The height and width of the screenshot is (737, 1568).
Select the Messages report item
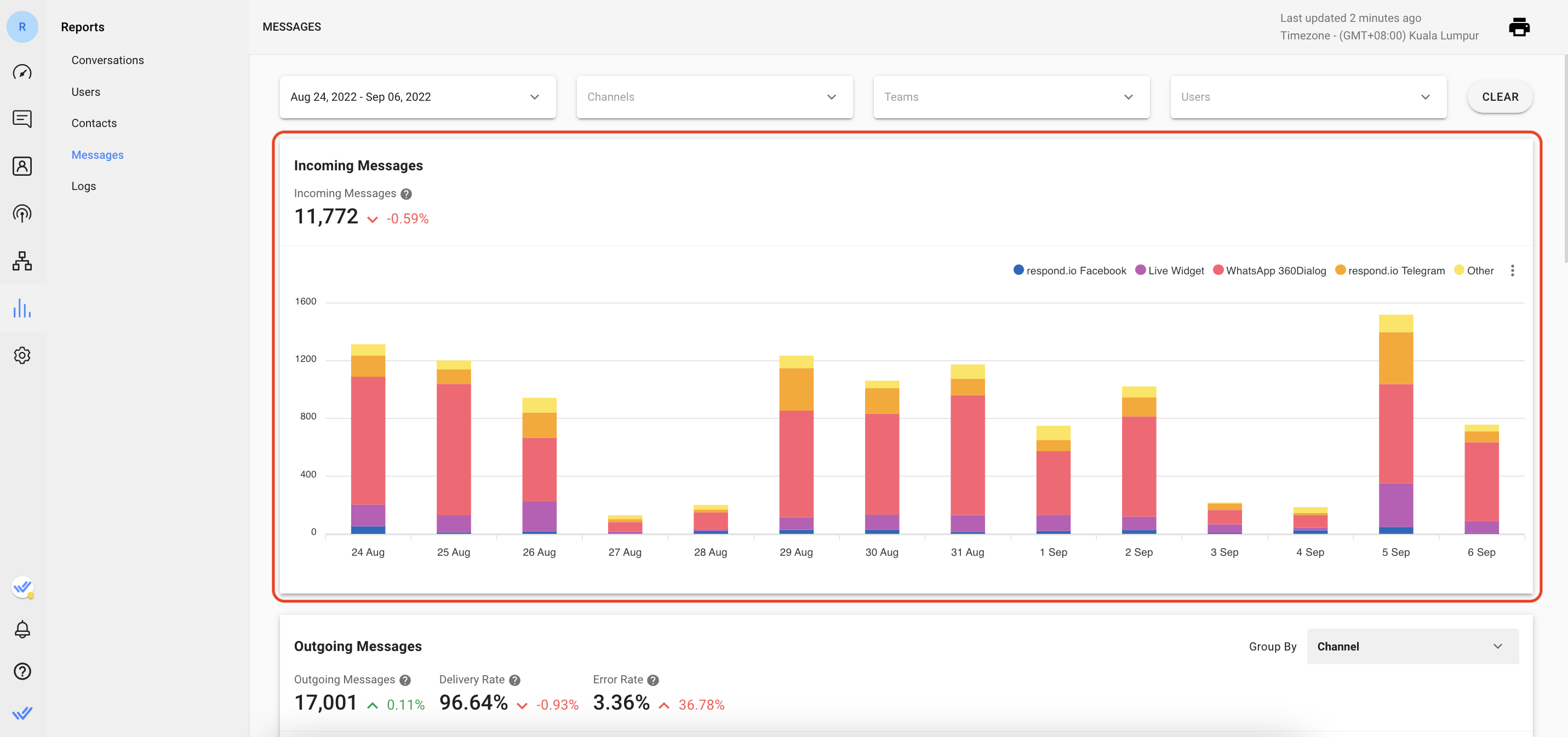[x=98, y=154]
